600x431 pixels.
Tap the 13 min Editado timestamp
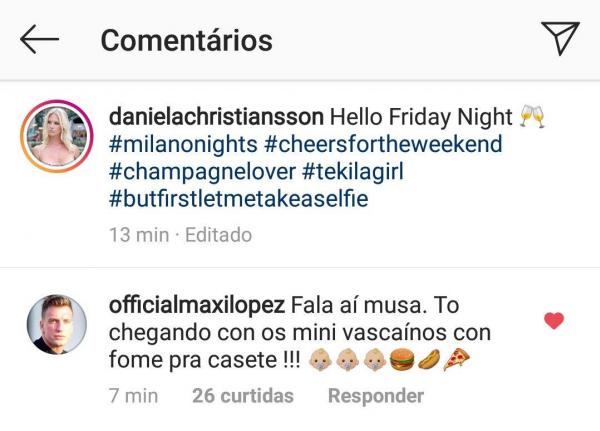[x=181, y=235]
